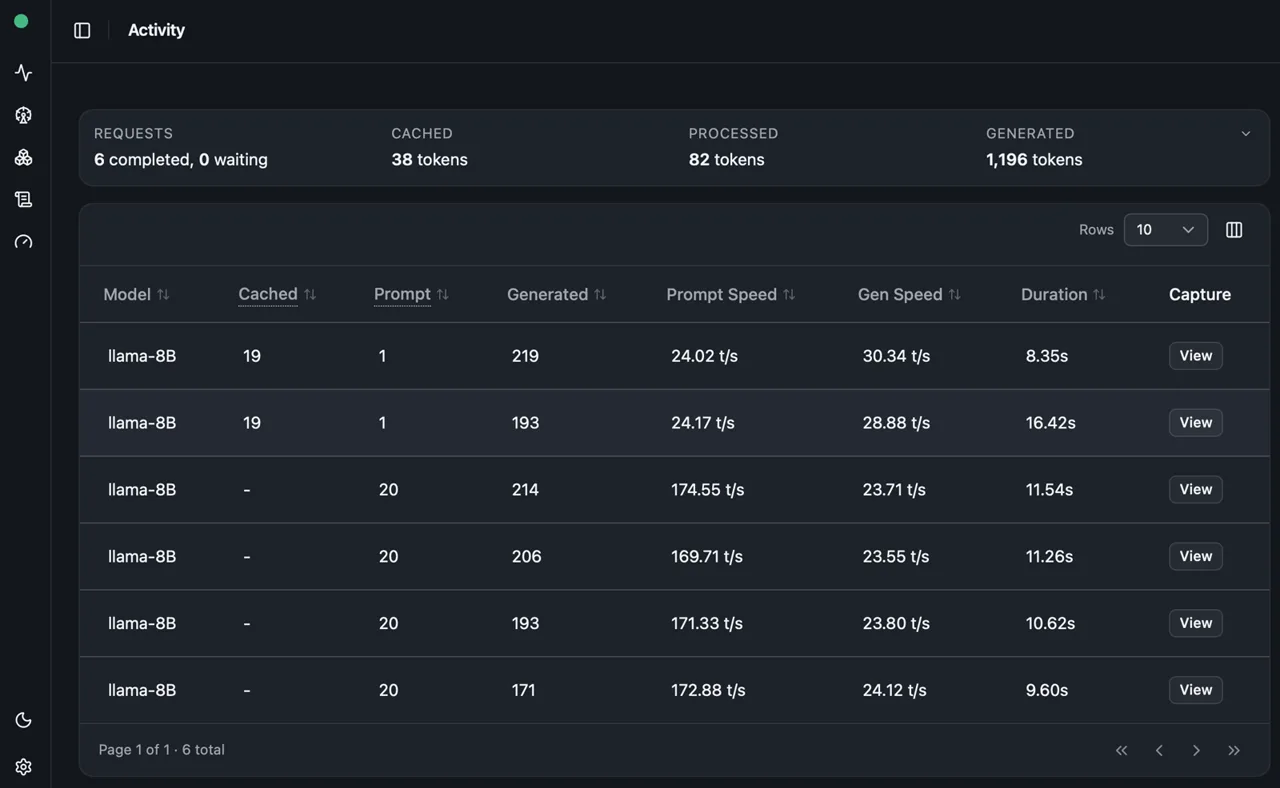Image resolution: width=1280 pixels, height=788 pixels.
Task: Click the sidebar panel toggle icon
Action: coord(82,31)
